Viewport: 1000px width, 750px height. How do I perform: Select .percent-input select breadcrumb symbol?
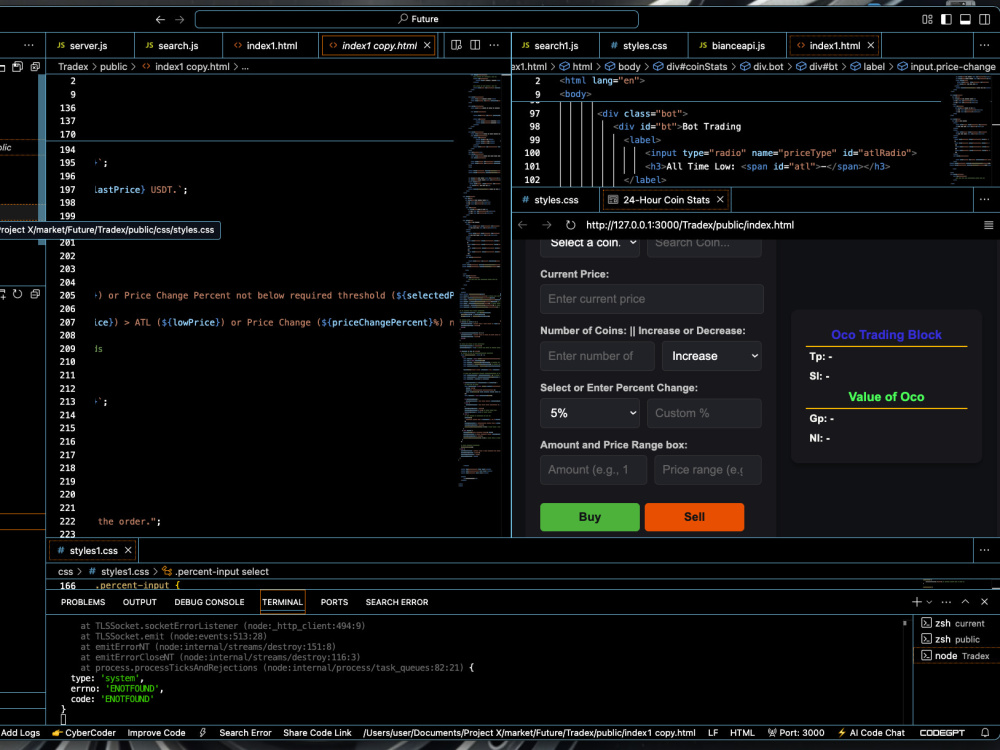[x=216, y=571]
